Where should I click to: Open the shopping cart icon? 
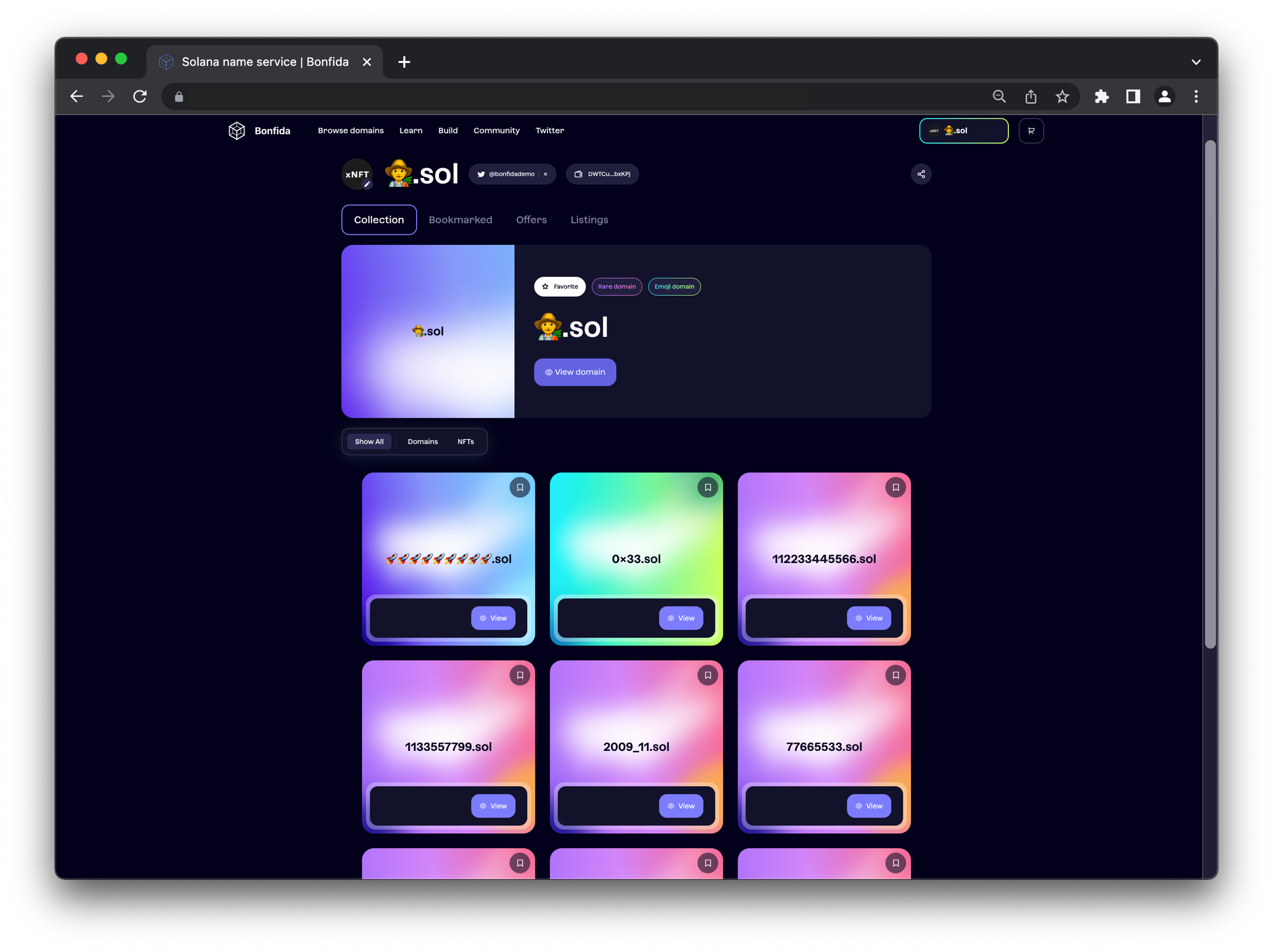pyautogui.click(x=1030, y=130)
